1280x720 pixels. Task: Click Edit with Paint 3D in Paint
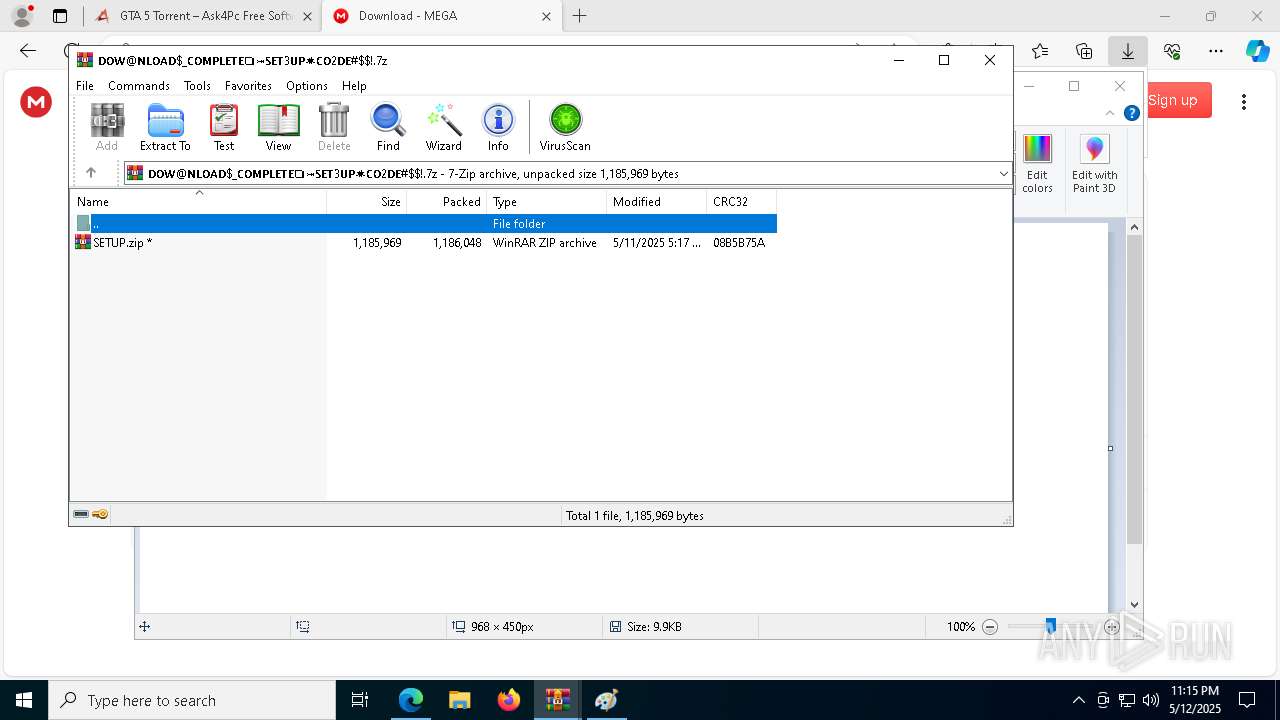click(x=1094, y=164)
